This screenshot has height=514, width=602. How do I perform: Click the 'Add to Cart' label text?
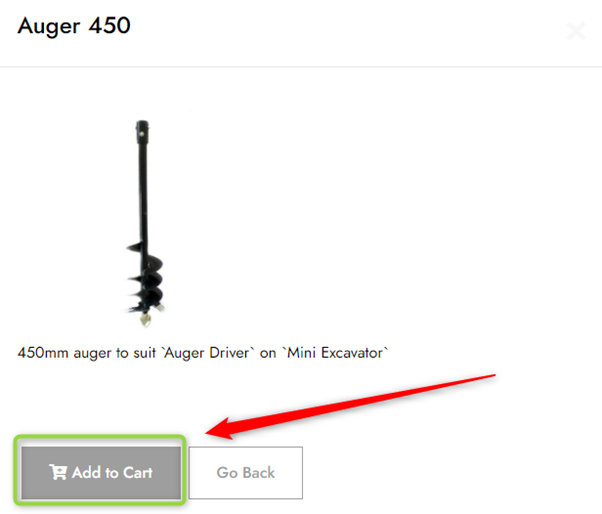pos(112,473)
